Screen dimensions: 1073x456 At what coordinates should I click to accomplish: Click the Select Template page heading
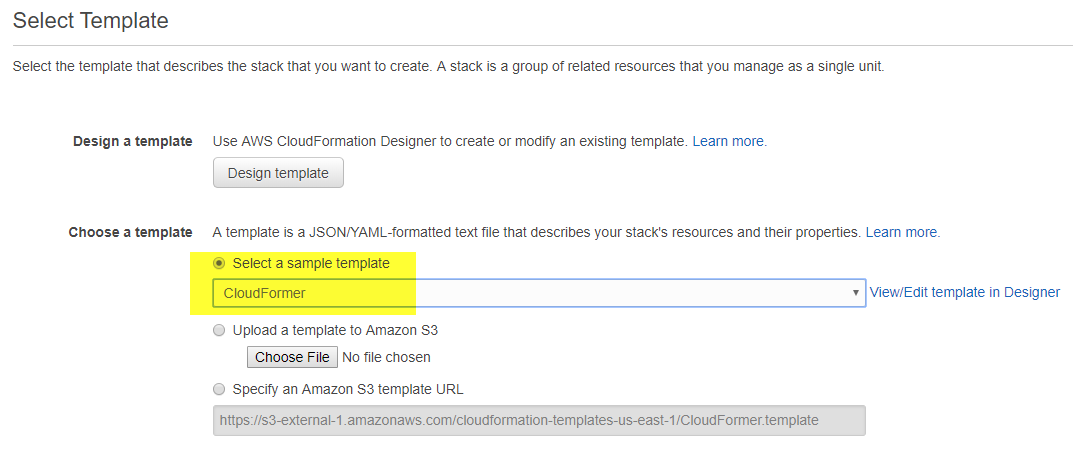point(90,21)
